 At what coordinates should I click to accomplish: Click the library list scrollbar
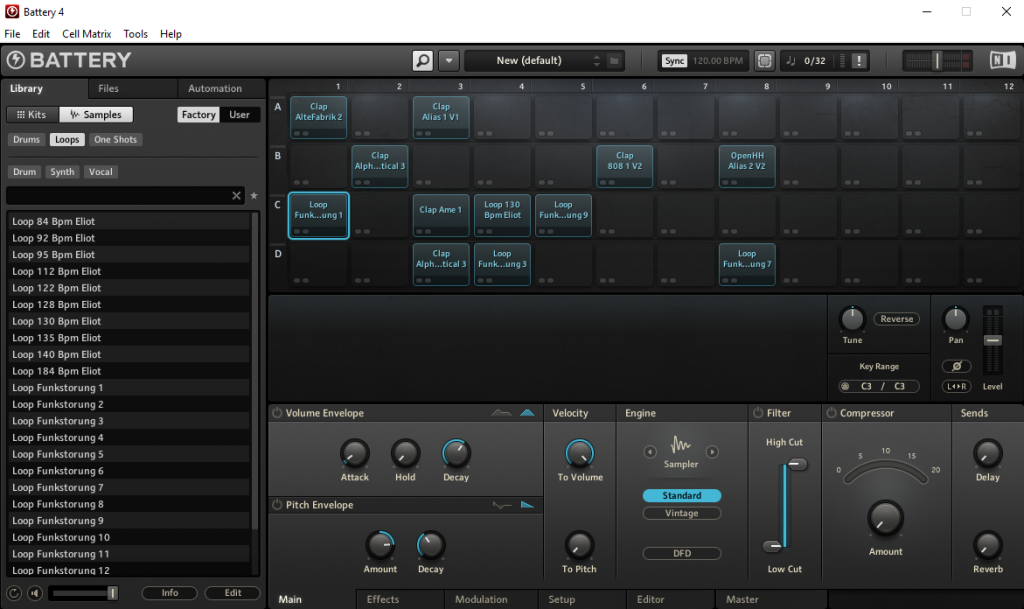(255, 369)
